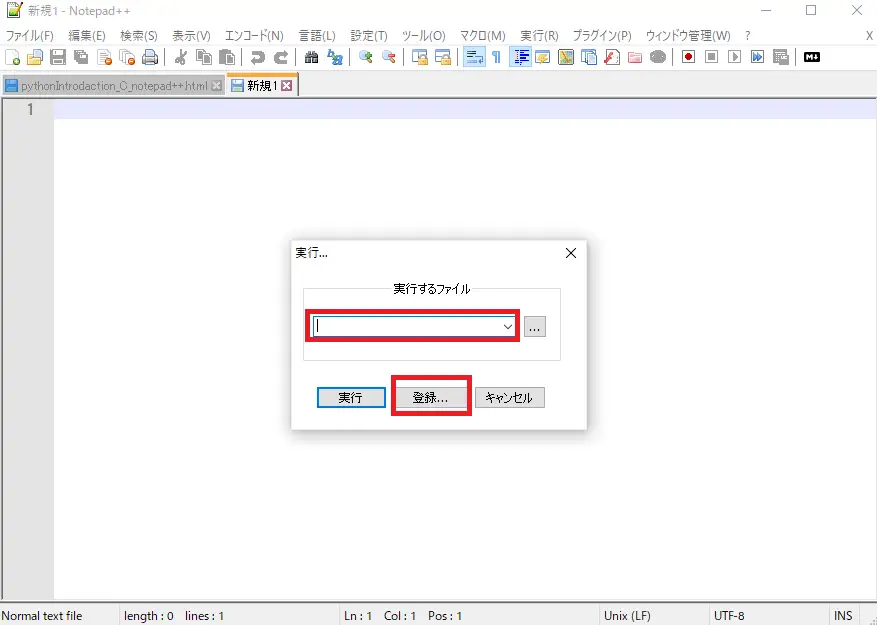877x625 pixels.
Task: Click the Markdown panel toolbar icon
Action: coord(812,57)
